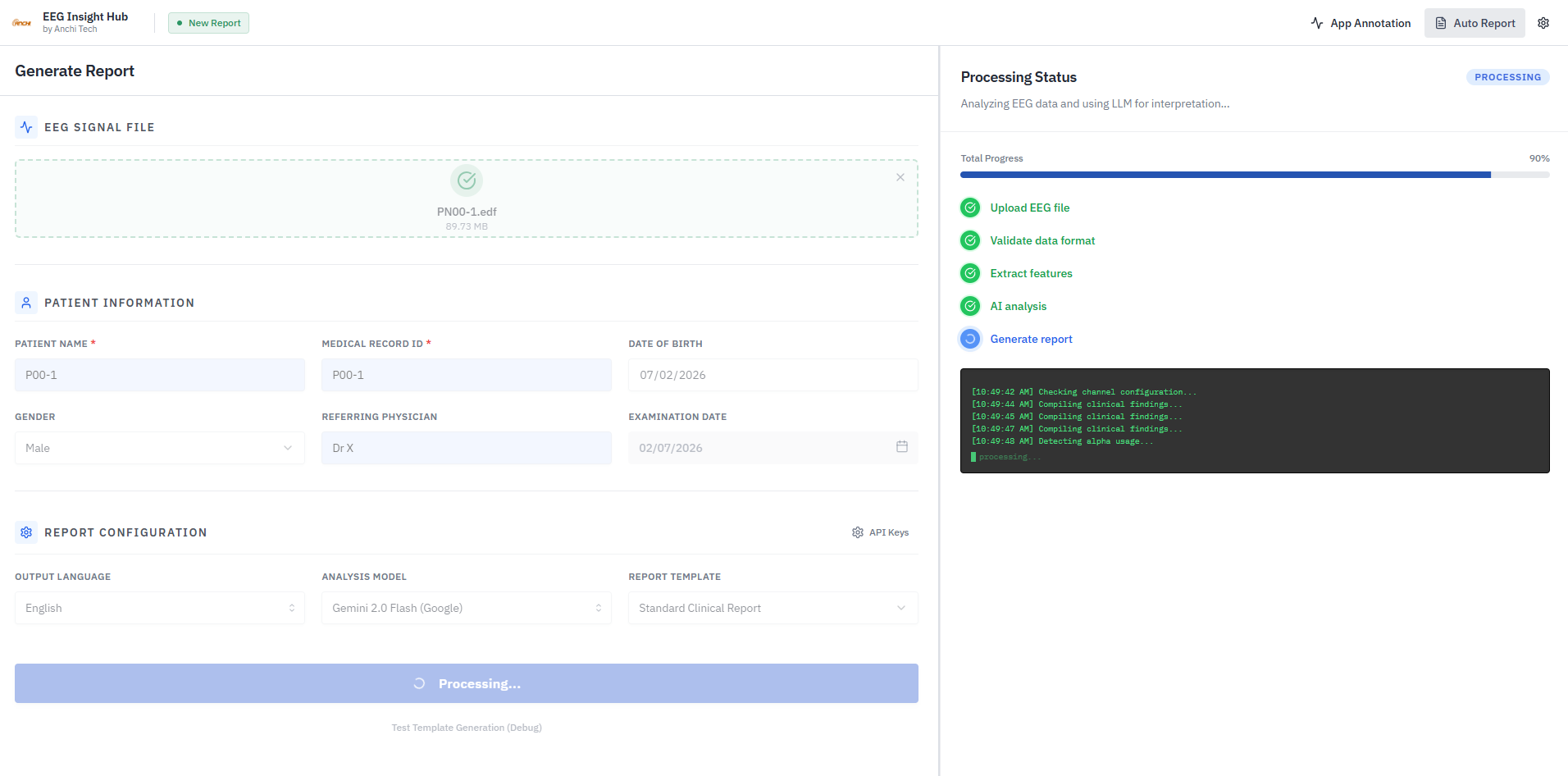Viewport: 1568px width, 776px height.
Task: Open the Report Template dropdown
Action: coord(773,608)
